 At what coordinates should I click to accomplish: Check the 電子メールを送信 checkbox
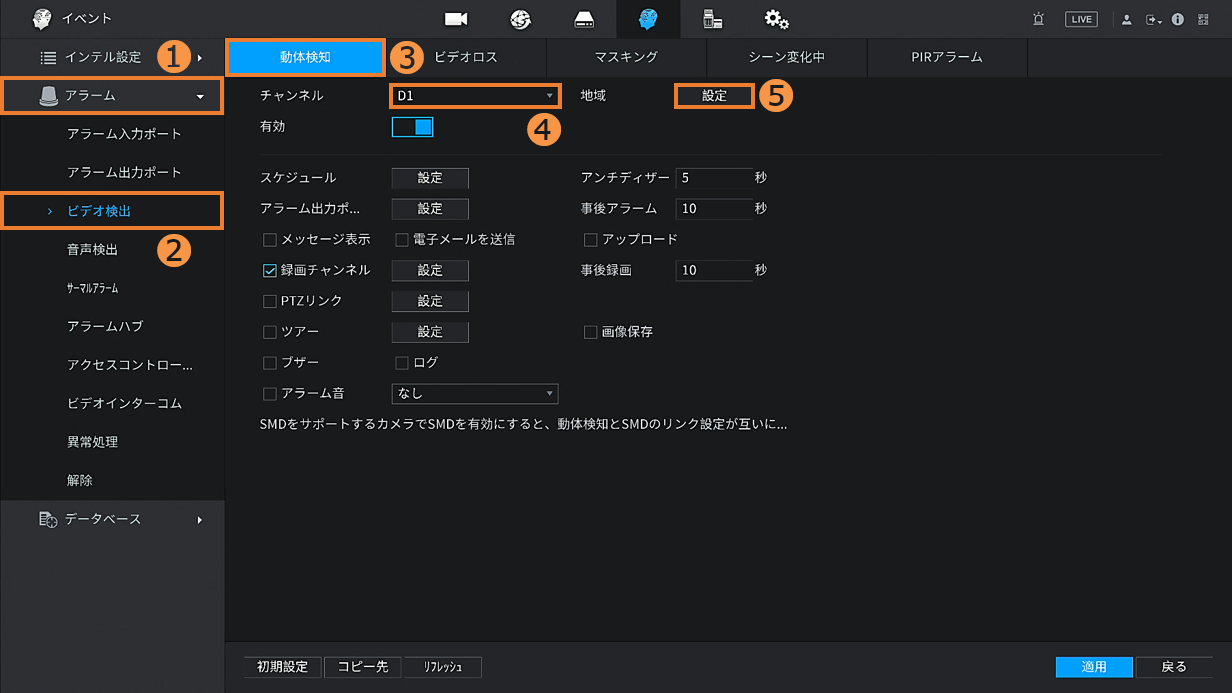click(x=402, y=240)
